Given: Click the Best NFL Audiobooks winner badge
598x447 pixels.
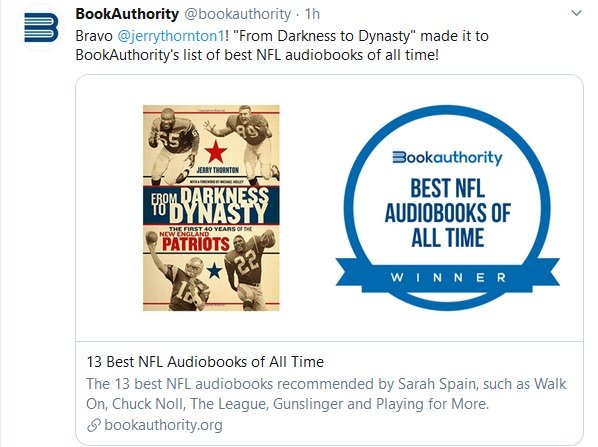Looking at the screenshot, I should coord(447,208).
